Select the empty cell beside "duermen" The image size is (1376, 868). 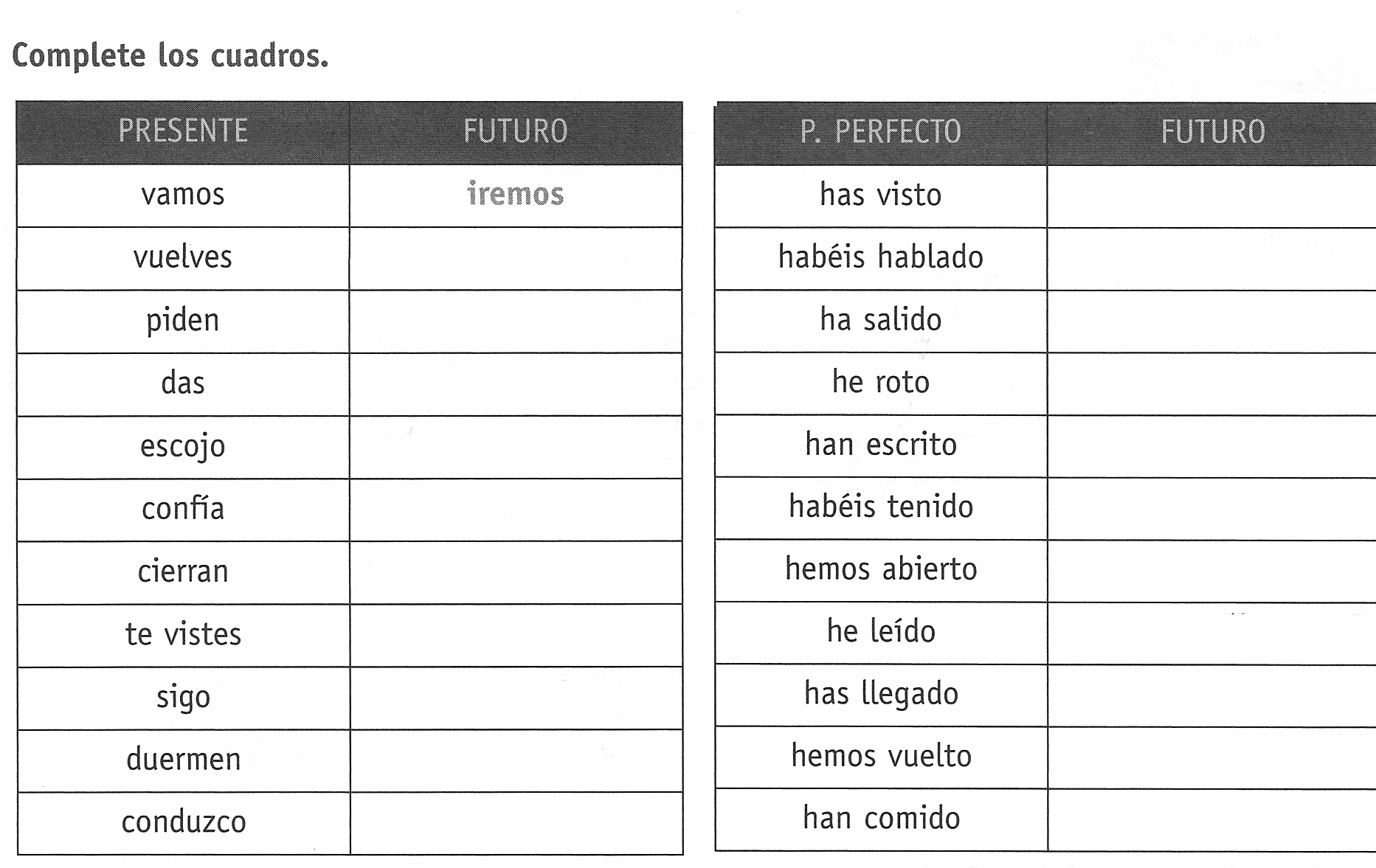(516, 761)
